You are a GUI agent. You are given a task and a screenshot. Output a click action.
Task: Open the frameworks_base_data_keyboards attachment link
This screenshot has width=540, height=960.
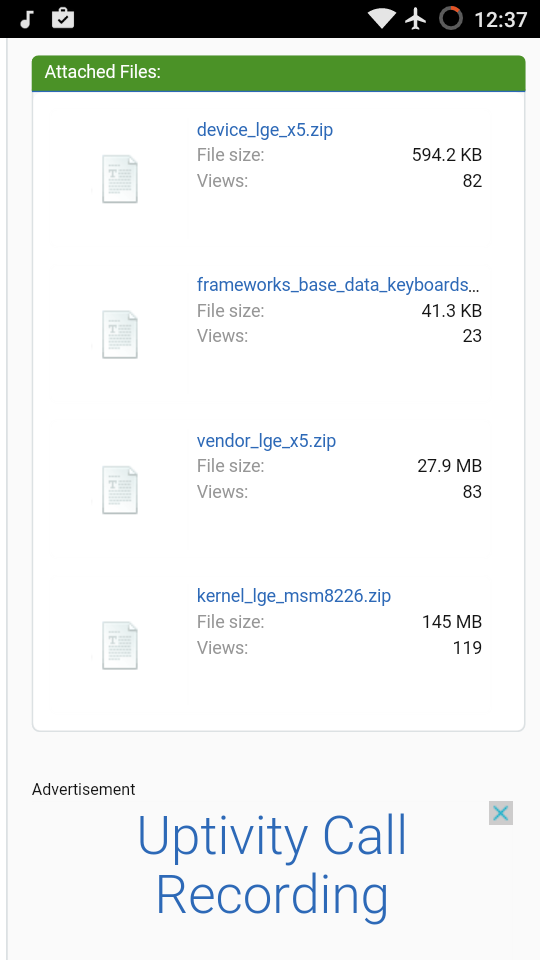coord(338,285)
